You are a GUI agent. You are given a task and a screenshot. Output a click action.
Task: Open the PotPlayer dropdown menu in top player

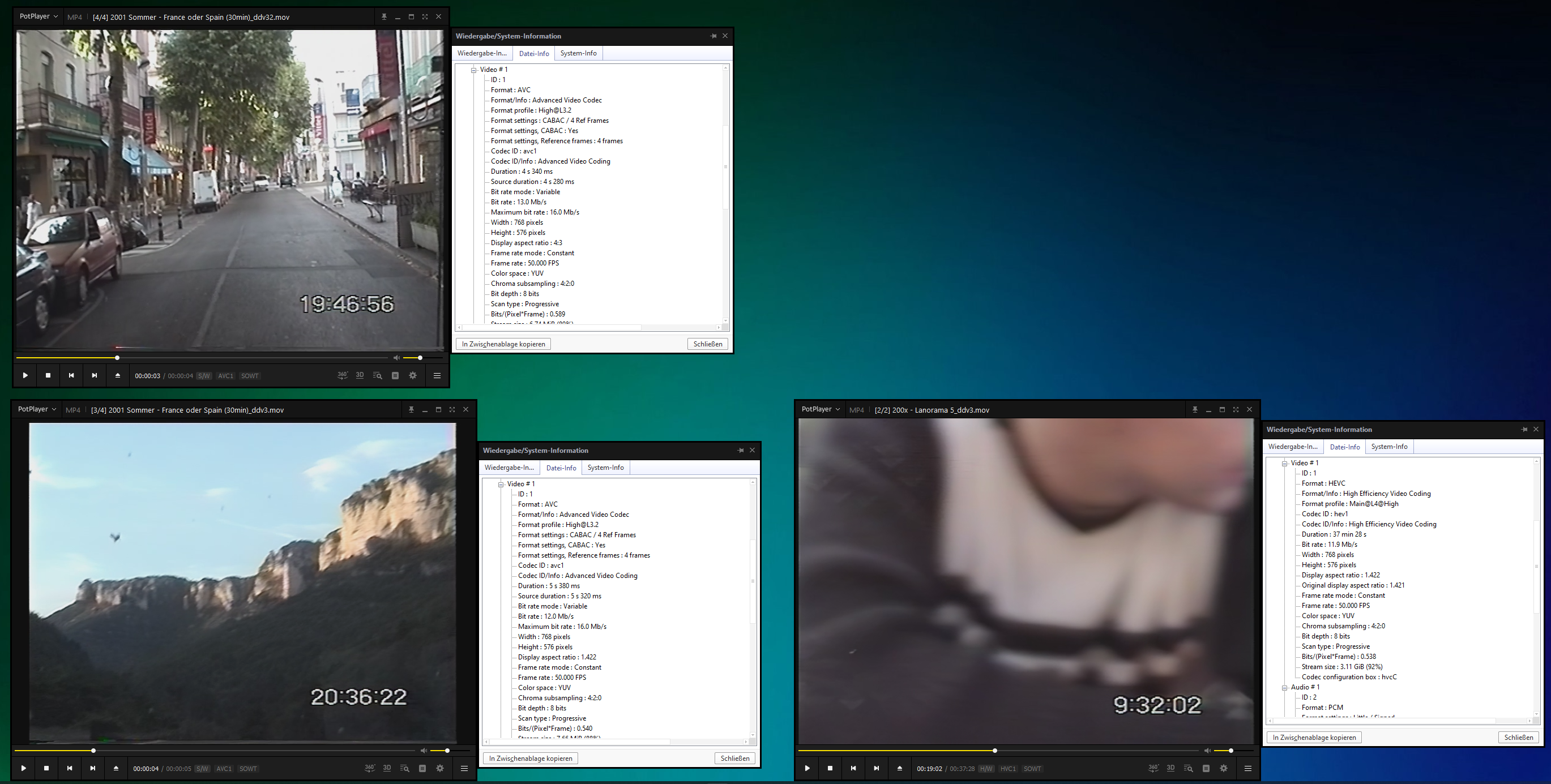click(x=39, y=17)
